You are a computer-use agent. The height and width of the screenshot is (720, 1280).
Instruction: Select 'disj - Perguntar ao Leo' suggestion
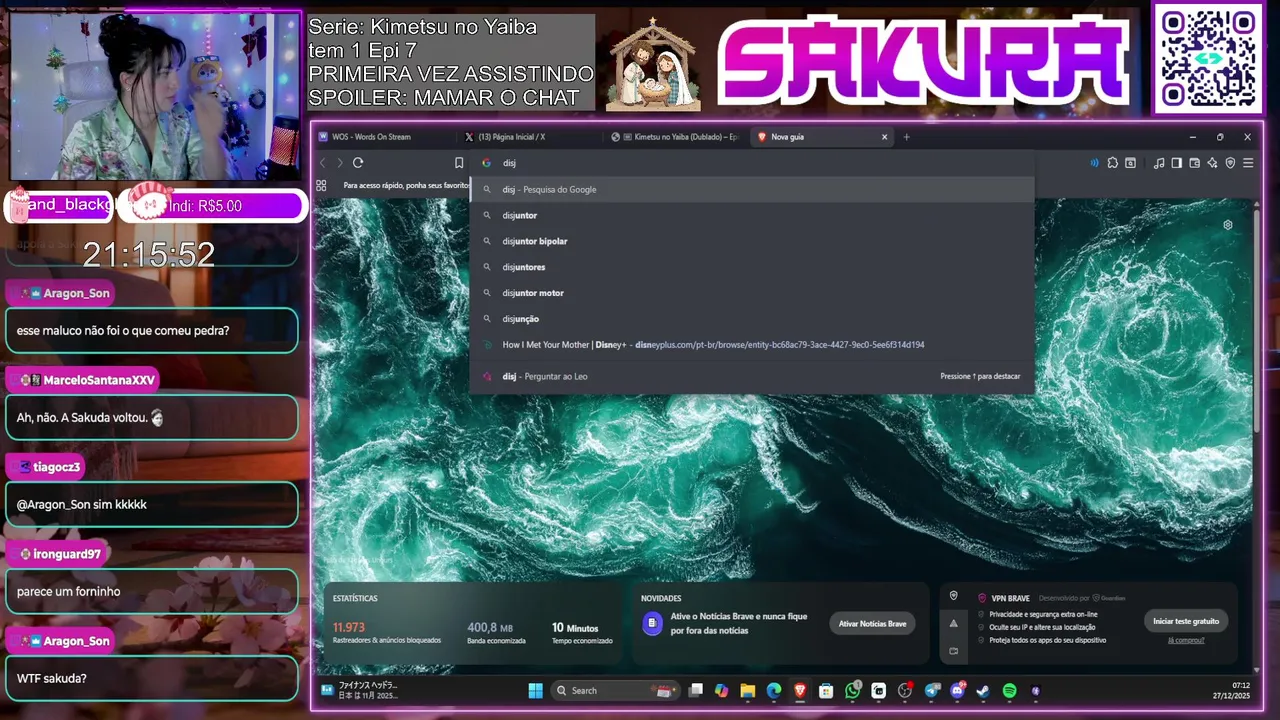point(752,376)
